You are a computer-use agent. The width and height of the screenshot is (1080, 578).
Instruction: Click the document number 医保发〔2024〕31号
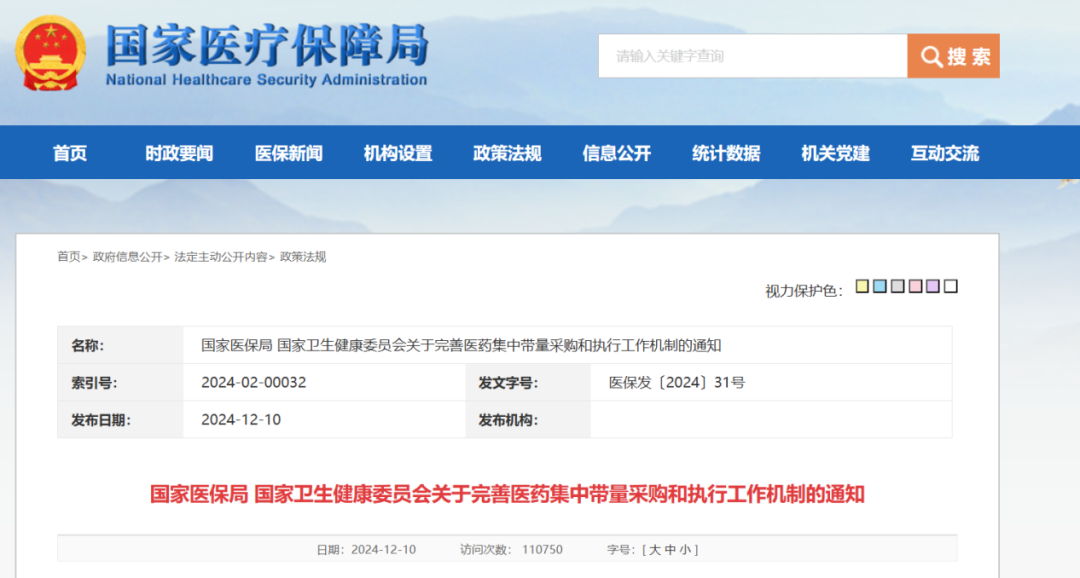676,382
